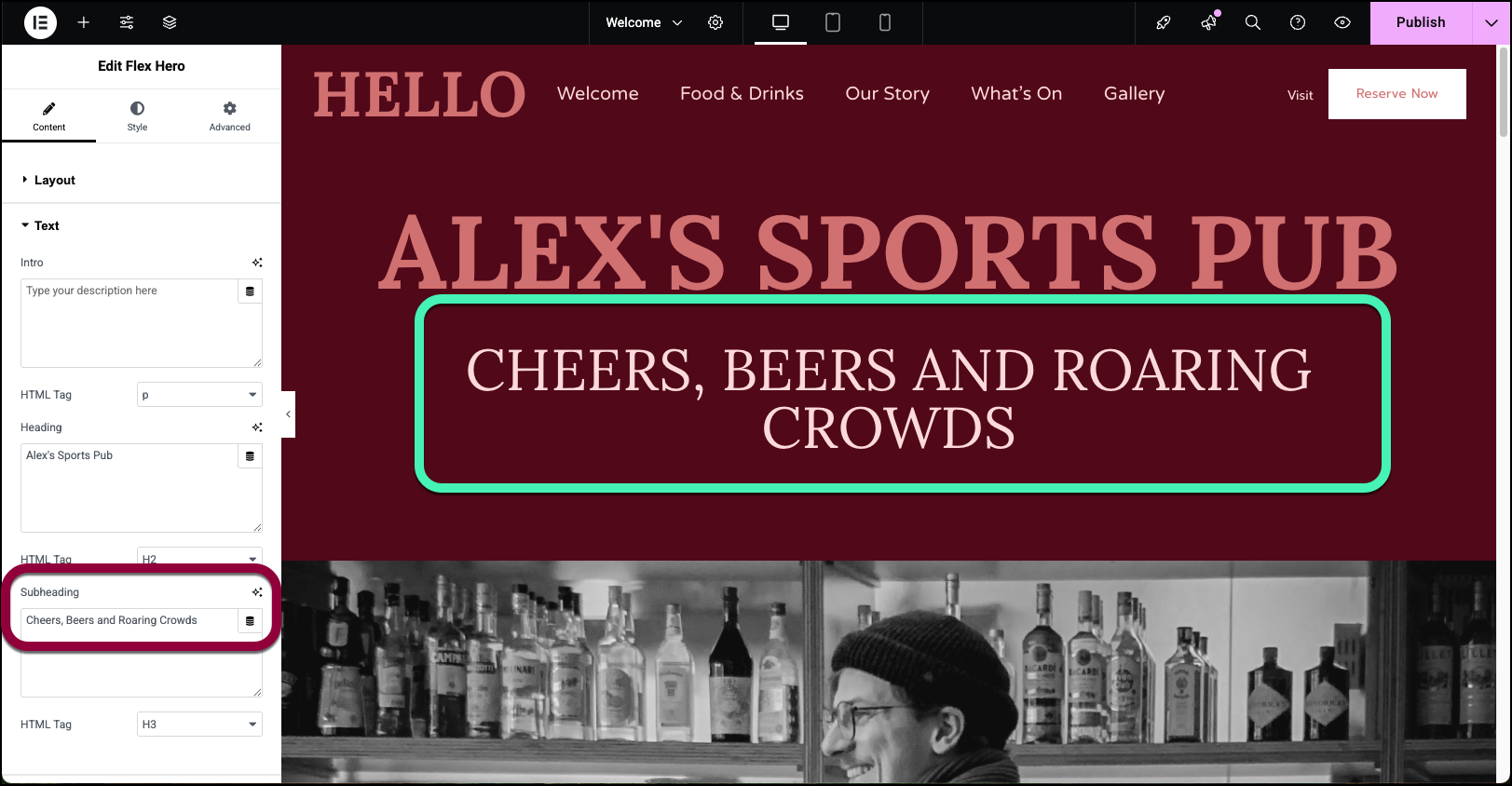This screenshot has height=786, width=1512.
Task: Open the Help question mark icon
Action: pos(1298,22)
